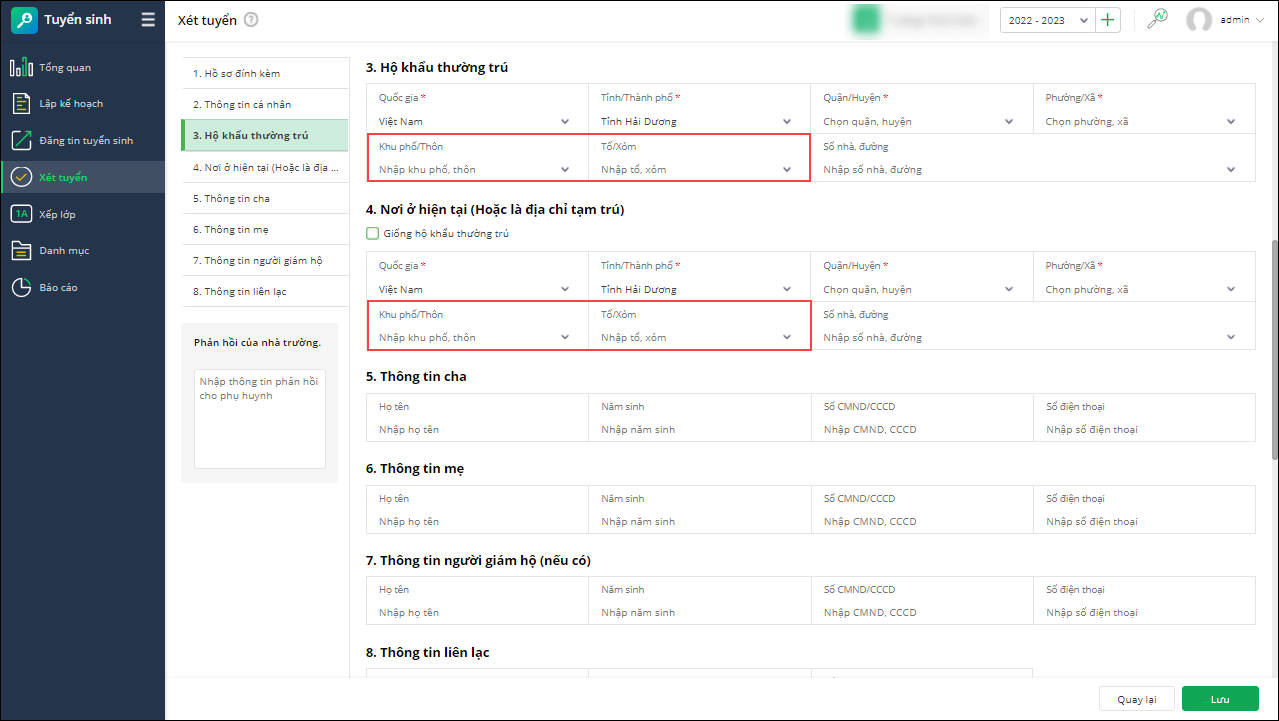Click the Phản hồi của nhà trường text area
This screenshot has height=721, width=1279.
pos(259,419)
